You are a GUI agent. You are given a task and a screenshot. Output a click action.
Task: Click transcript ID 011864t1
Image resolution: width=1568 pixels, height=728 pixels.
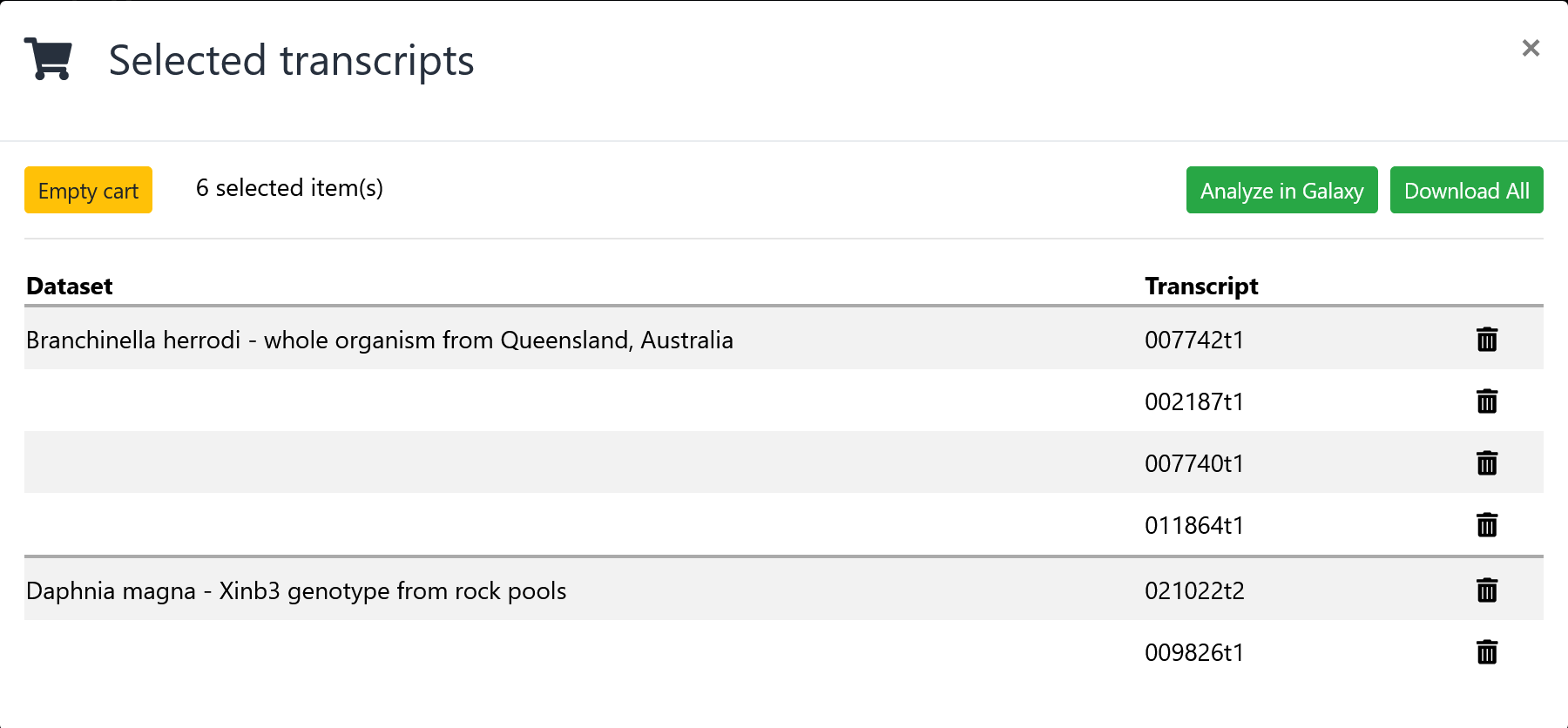[1194, 525]
